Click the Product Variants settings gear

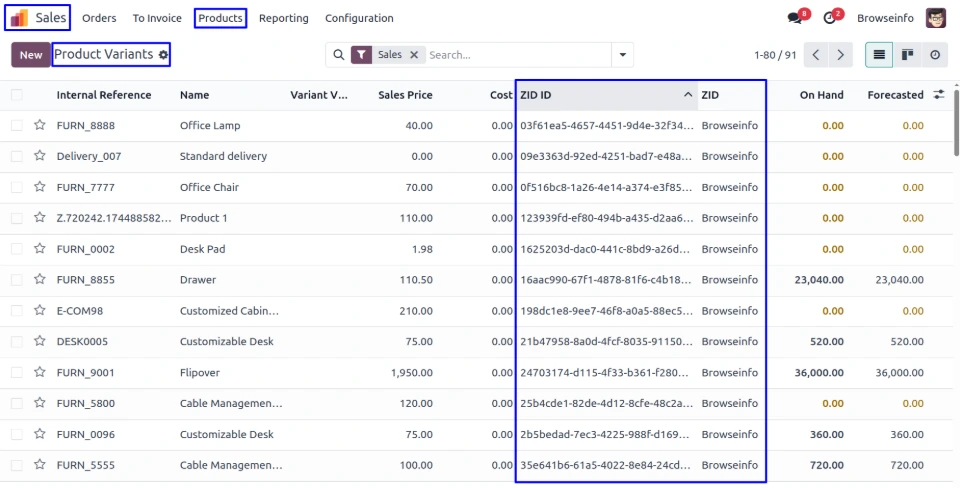[x=164, y=54]
